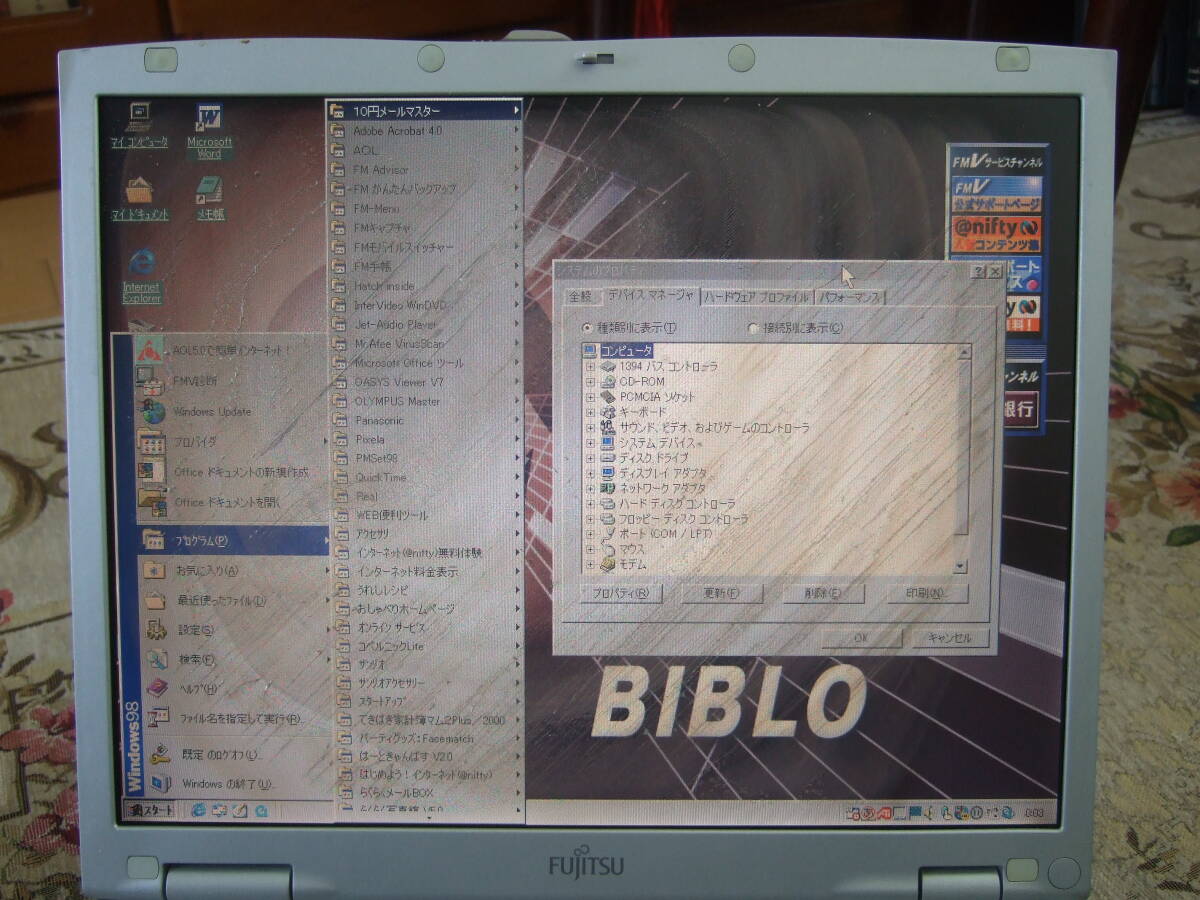
Task: Click the マウス device icon
Action: tap(608, 550)
